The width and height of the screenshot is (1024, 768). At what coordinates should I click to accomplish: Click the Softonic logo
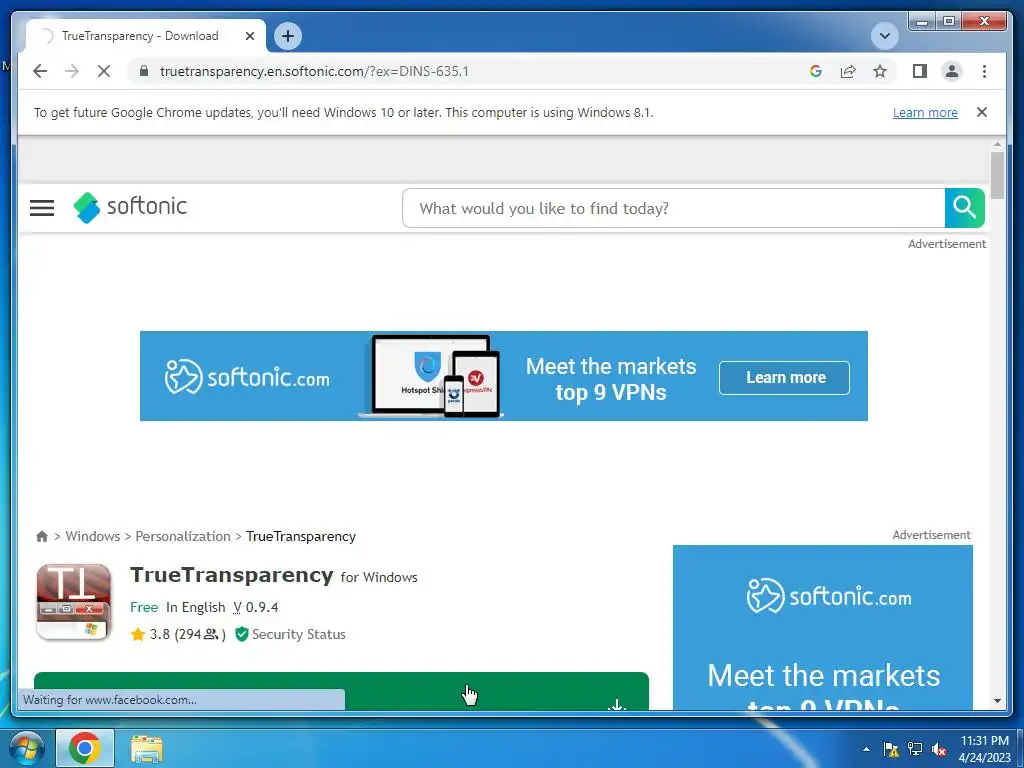click(130, 207)
